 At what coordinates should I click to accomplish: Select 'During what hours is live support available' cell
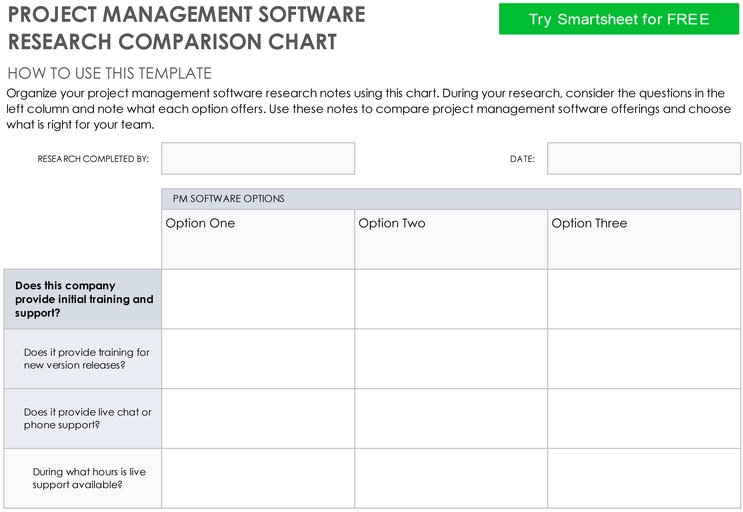click(82, 478)
